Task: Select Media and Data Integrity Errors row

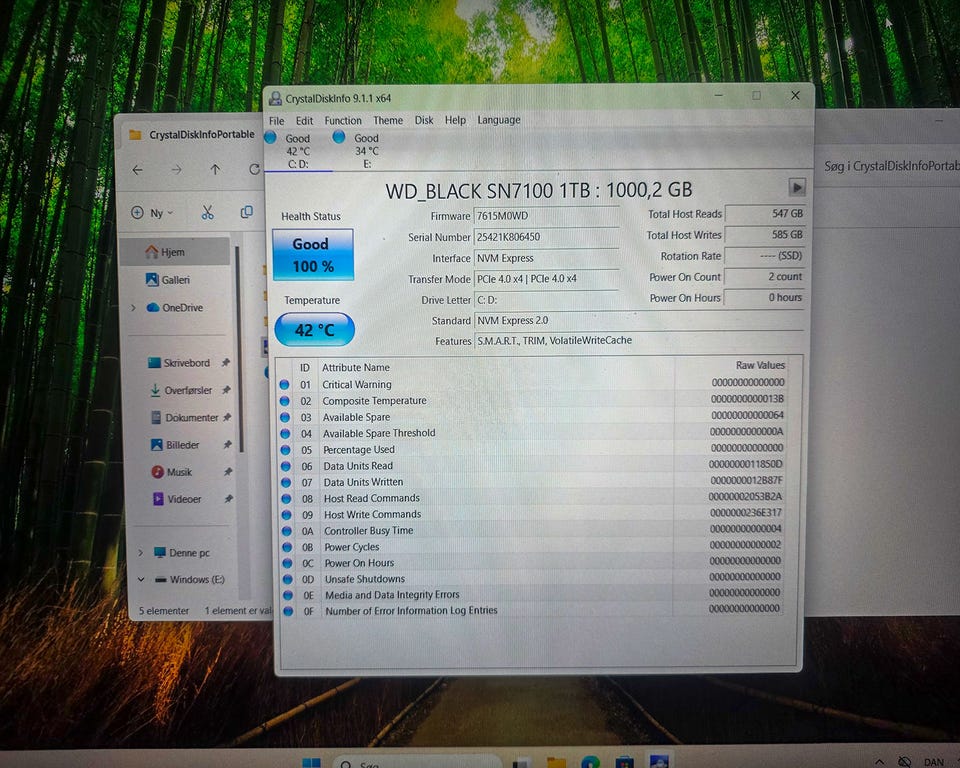Action: coord(531,595)
